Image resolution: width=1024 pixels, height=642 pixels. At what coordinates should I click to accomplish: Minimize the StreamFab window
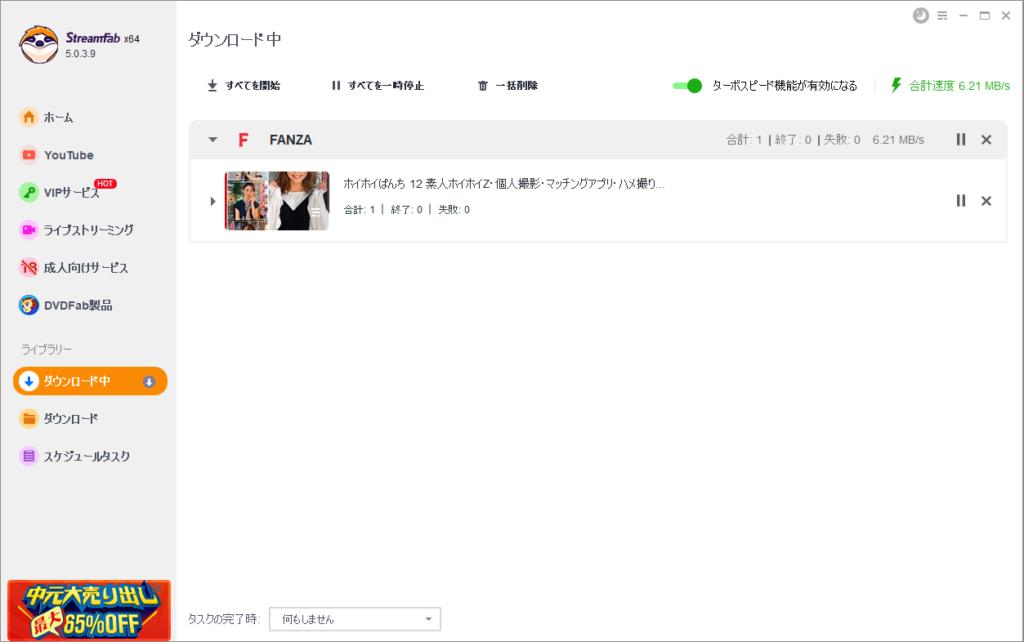pyautogui.click(x=963, y=16)
